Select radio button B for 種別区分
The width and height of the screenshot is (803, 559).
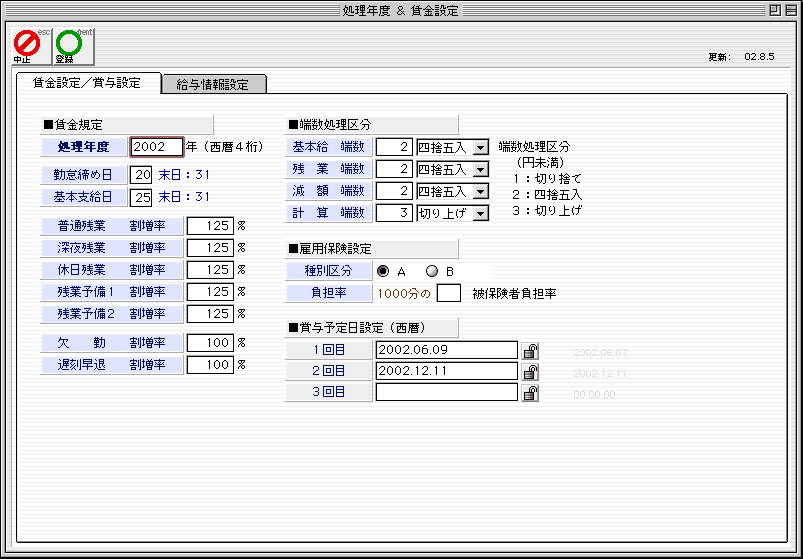pyautogui.click(x=432, y=271)
